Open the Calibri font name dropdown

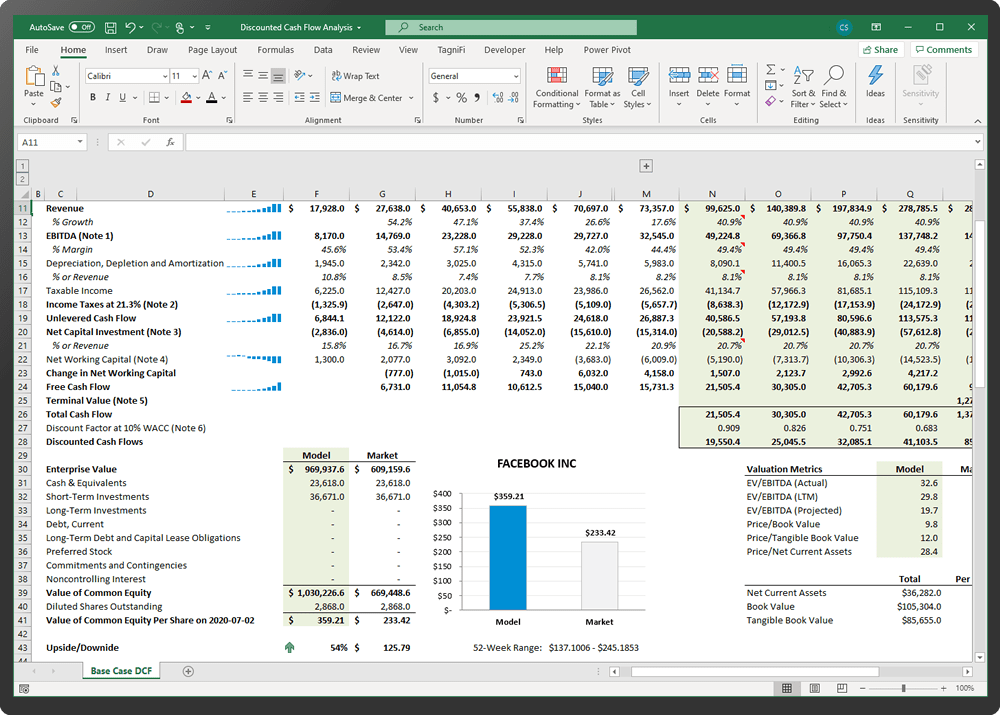pyautogui.click(x=165, y=76)
